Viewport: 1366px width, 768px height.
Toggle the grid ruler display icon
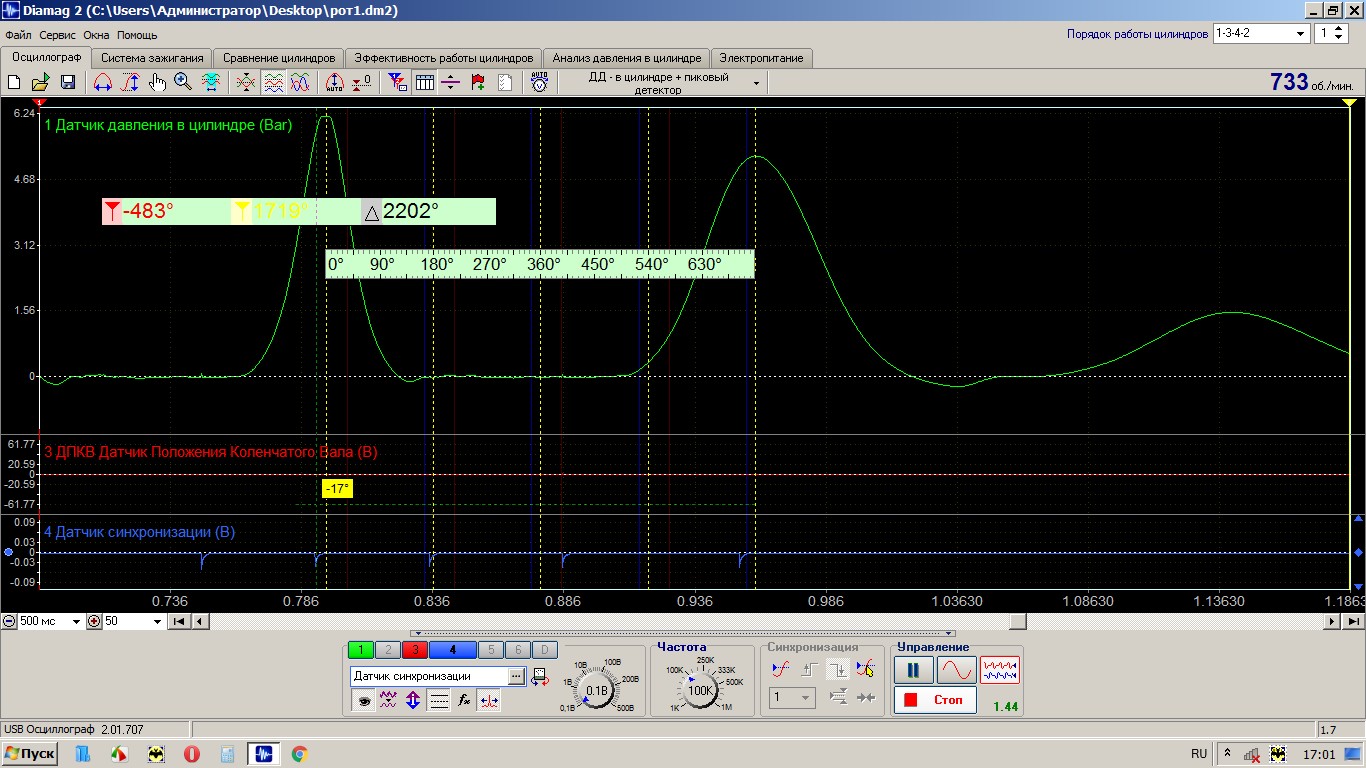[424, 83]
